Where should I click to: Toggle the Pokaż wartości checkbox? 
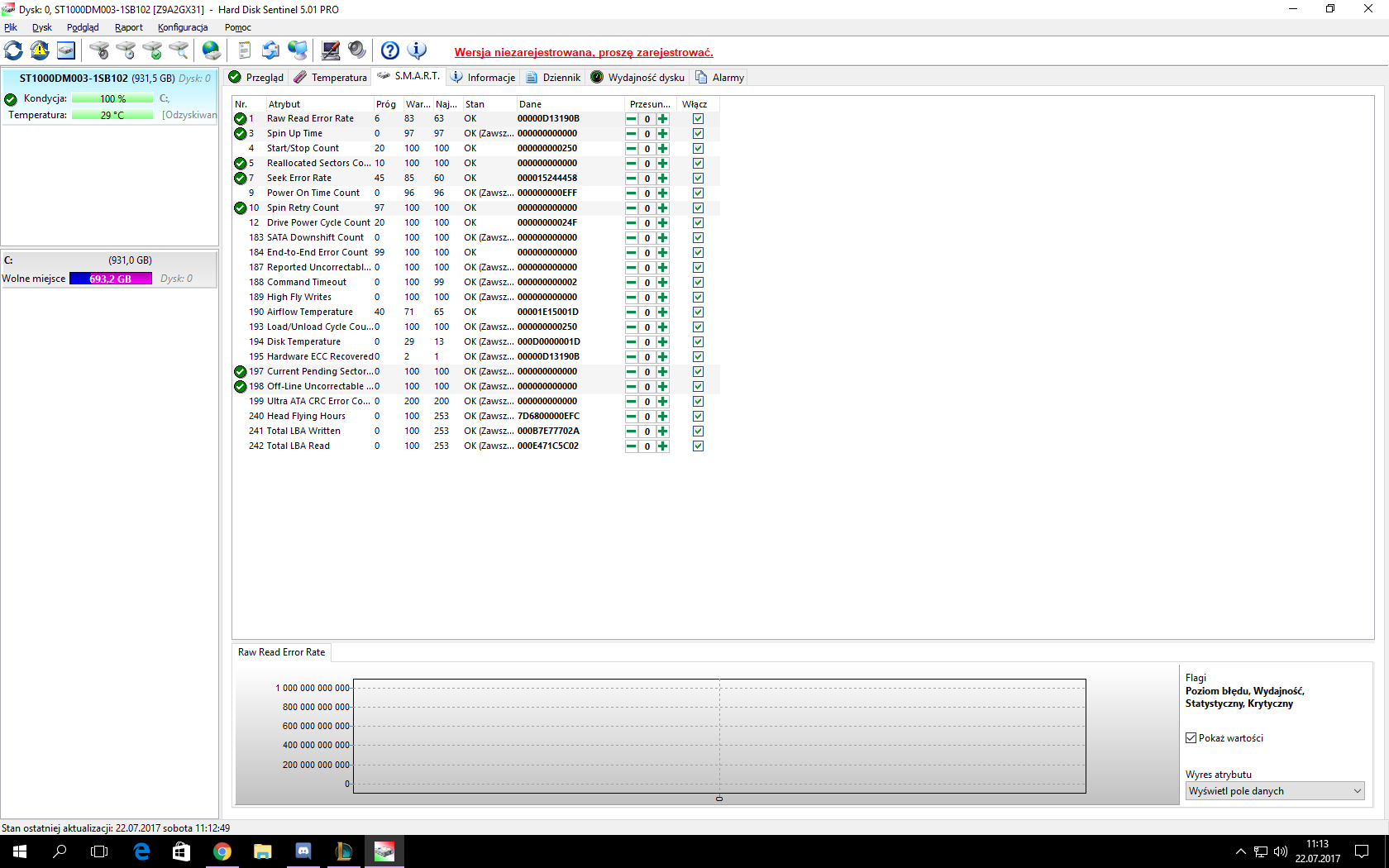[1191, 738]
